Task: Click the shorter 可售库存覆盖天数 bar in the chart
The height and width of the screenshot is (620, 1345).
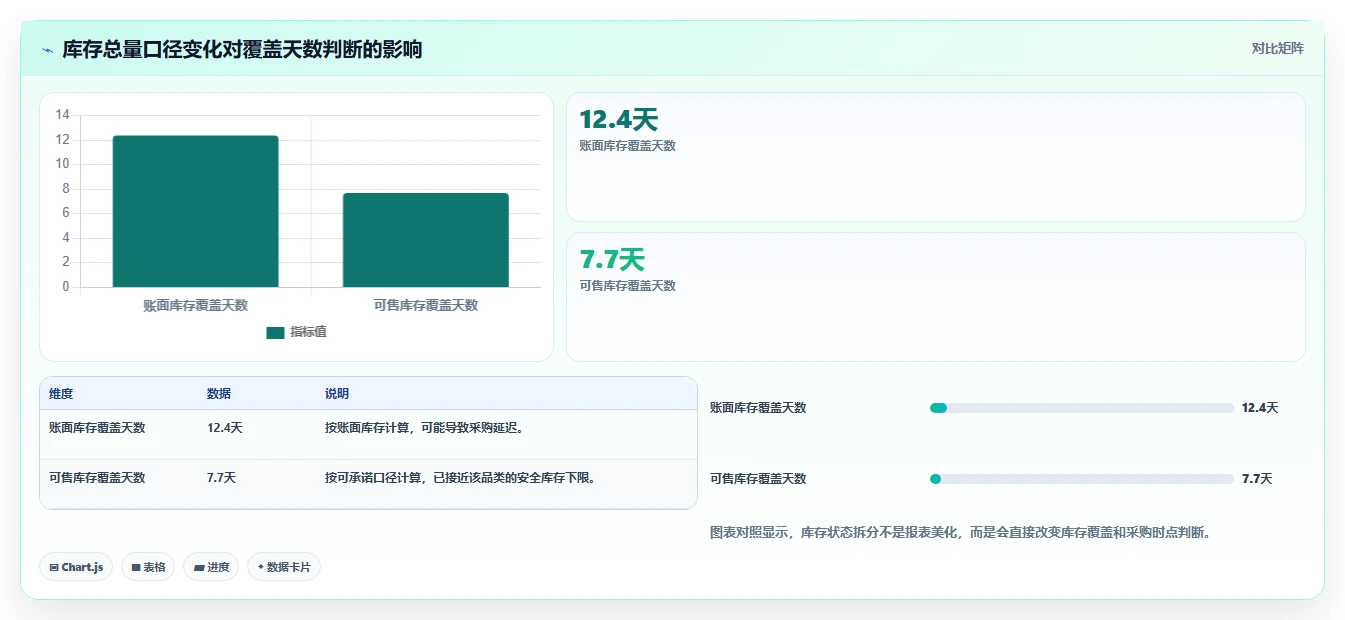Action: [x=426, y=240]
